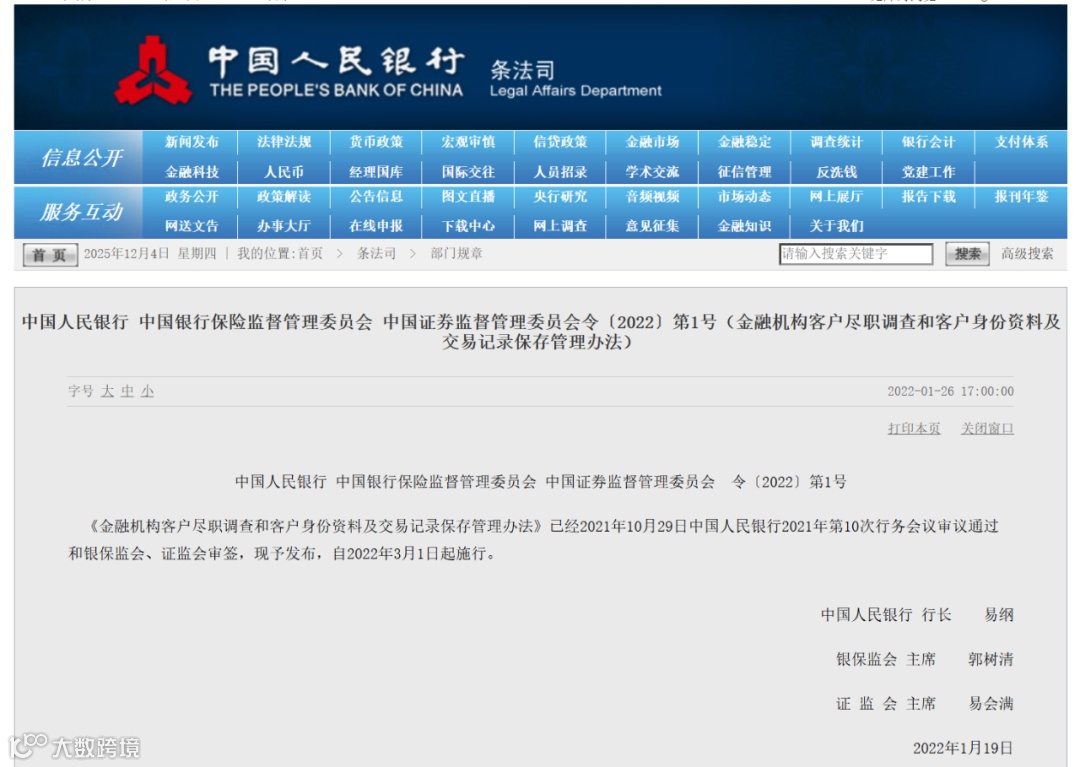Select 学术交流 in navigation
The image size is (1080, 767).
click(x=652, y=171)
